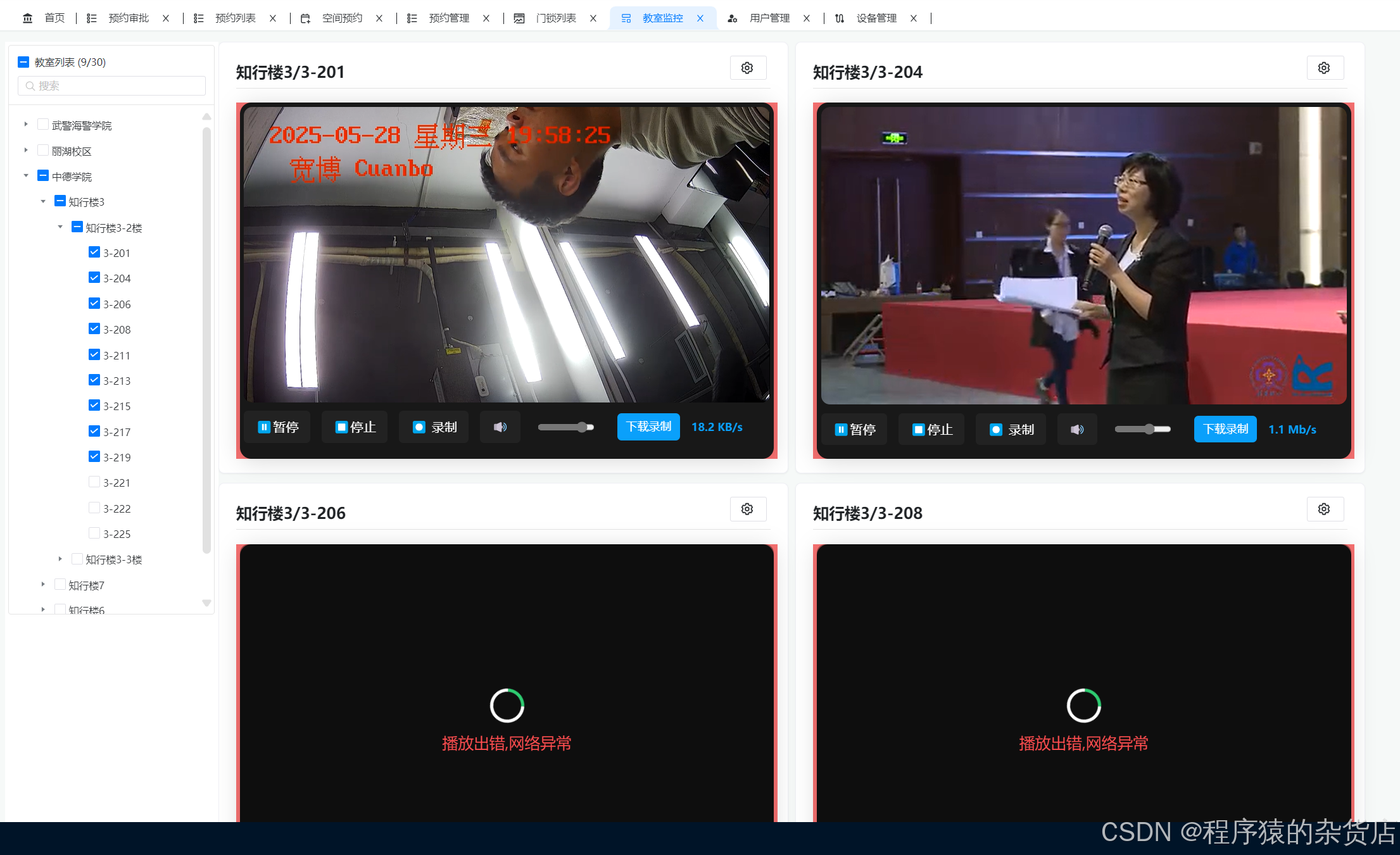Start recording the 3-201 stream
Viewport: 1400px width, 855px height.
[434, 427]
